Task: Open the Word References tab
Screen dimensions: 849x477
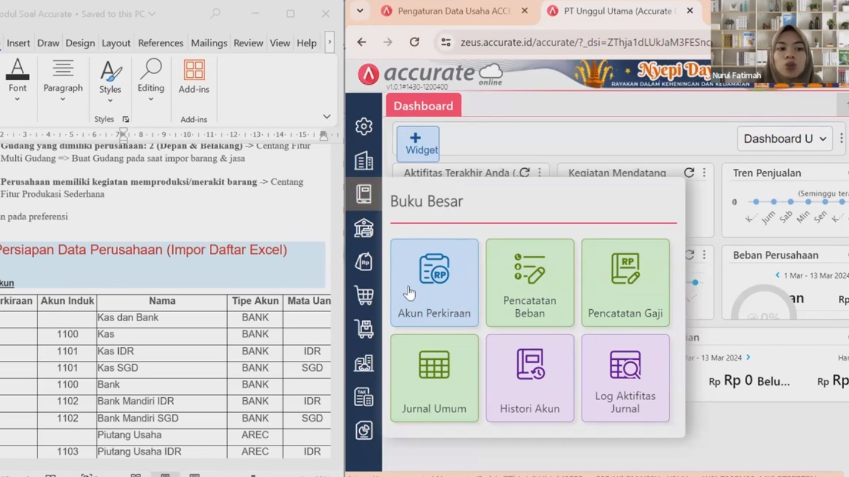Action: click(160, 43)
